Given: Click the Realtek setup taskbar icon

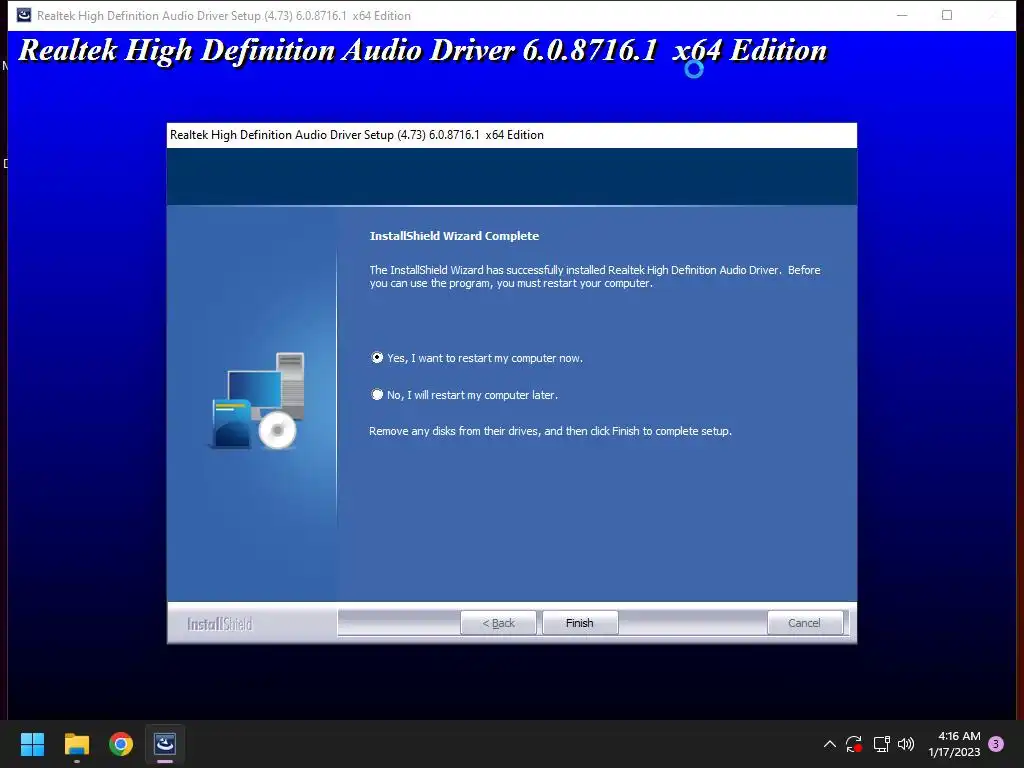Looking at the screenshot, I should click(165, 744).
